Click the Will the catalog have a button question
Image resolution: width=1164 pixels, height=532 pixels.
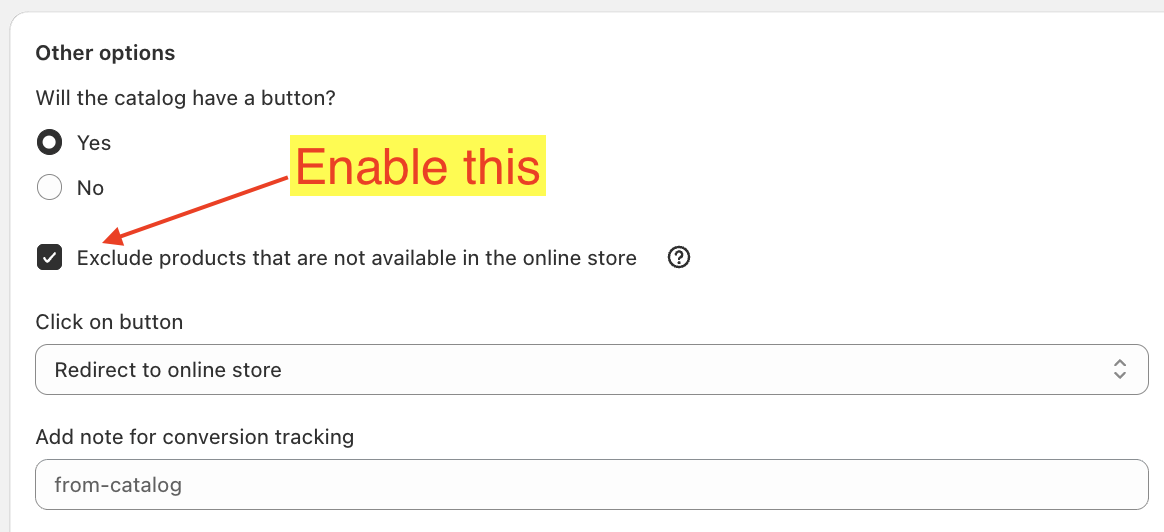tap(185, 98)
